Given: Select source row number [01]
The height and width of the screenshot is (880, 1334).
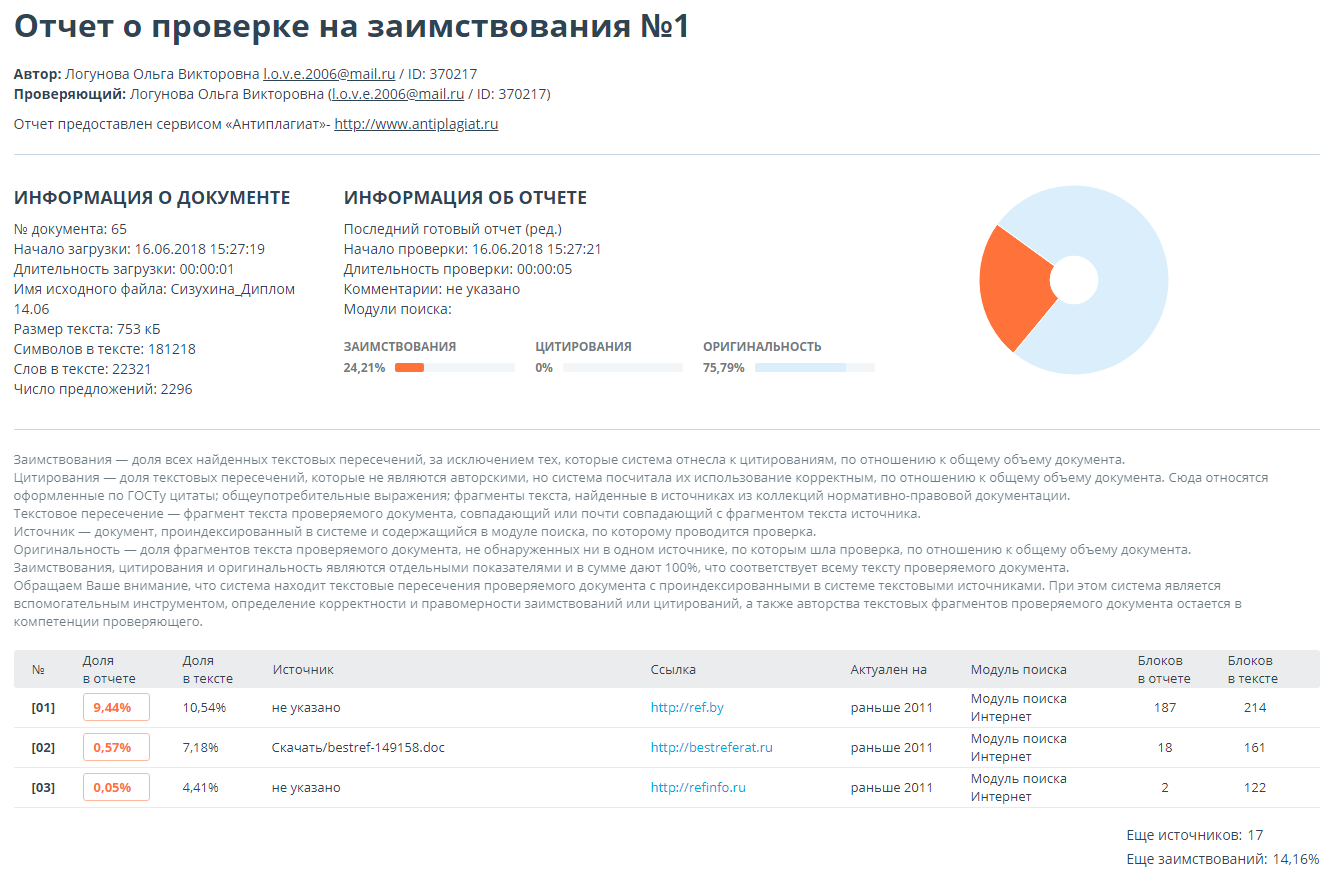Looking at the screenshot, I should [43, 708].
